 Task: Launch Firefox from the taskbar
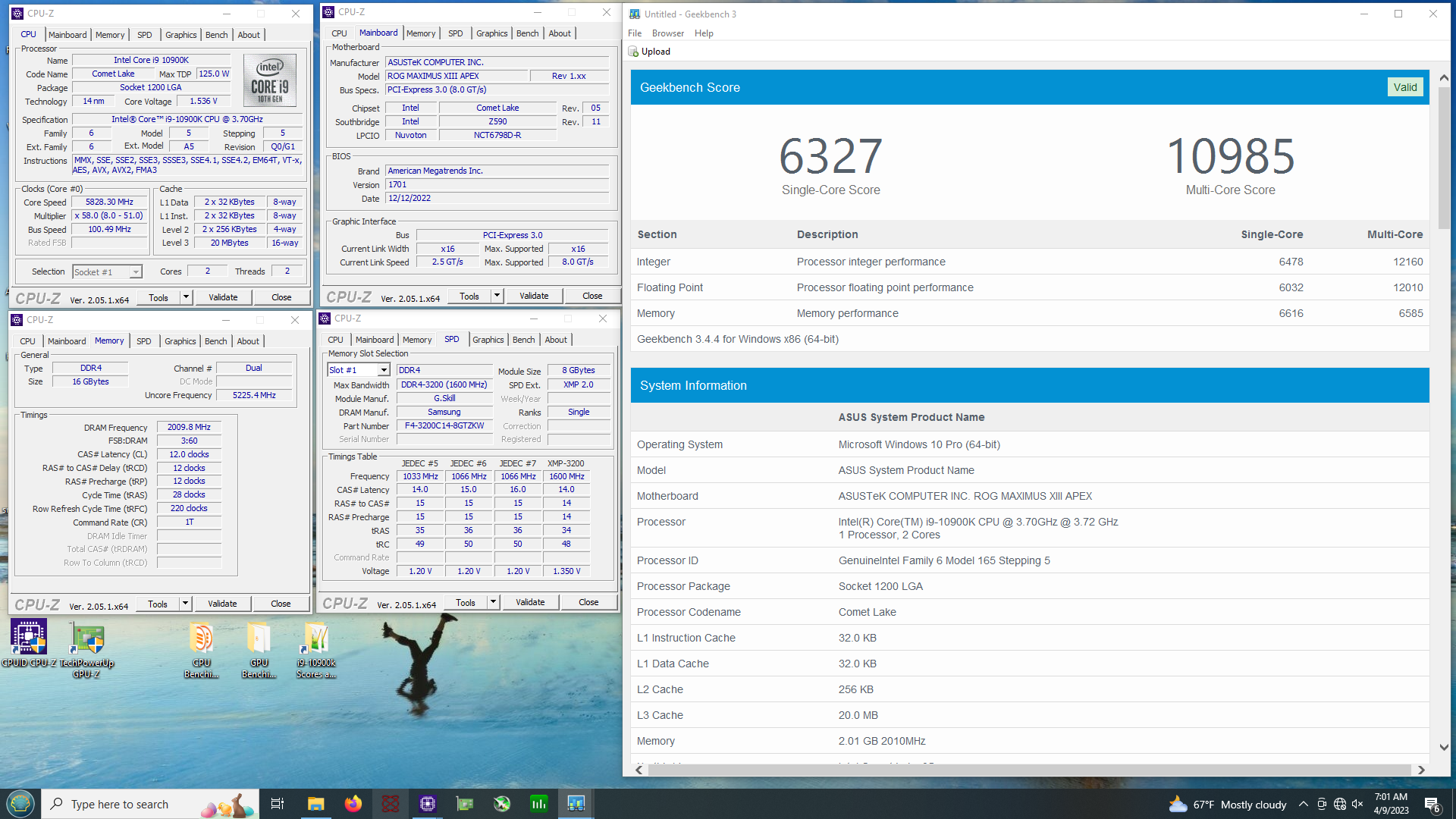click(x=353, y=804)
